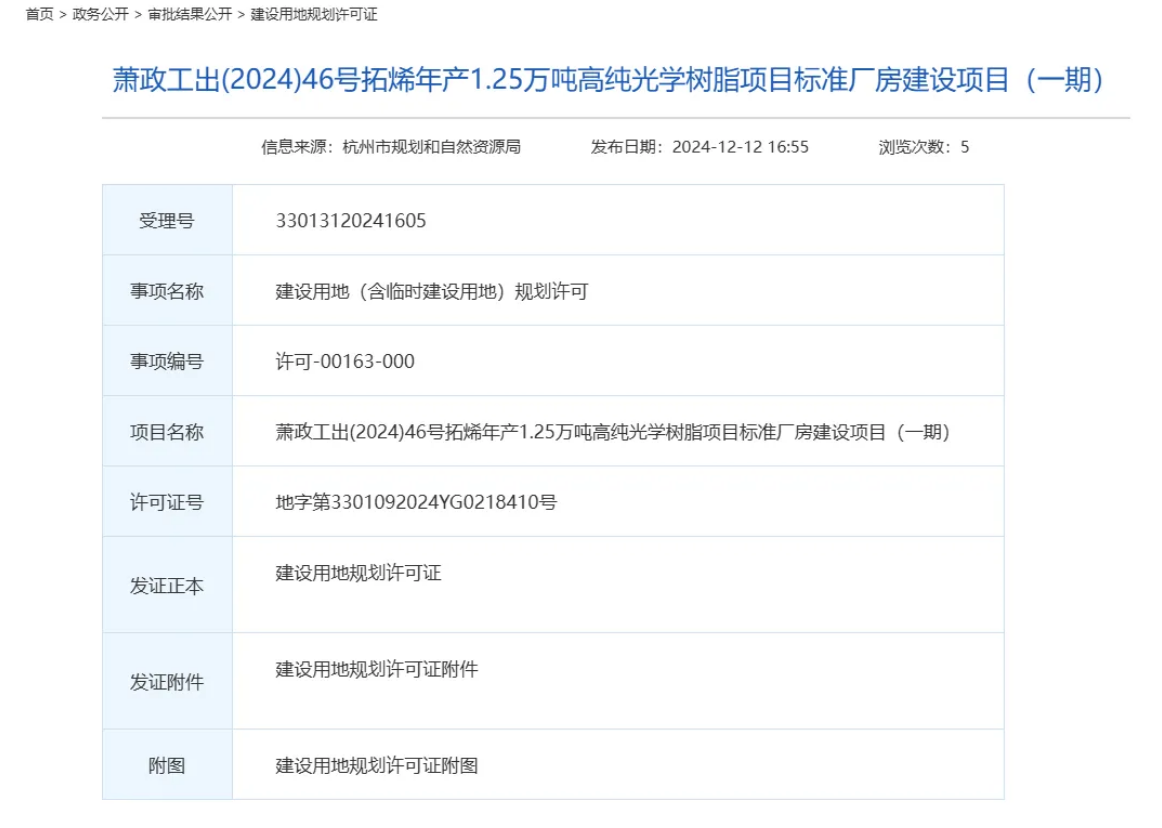Image resolution: width=1162 pixels, height=828 pixels.
Task: Click the 许可证号 row label
Action: tap(167, 503)
